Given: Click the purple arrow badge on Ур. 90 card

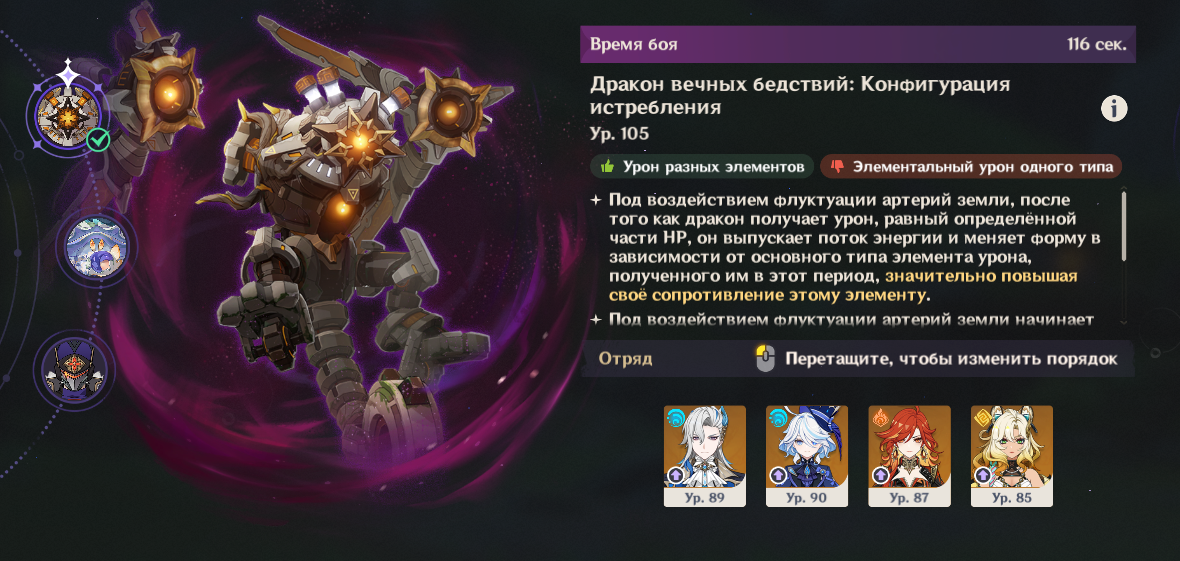Looking at the screenshot, I should click(x=777, y=475).
